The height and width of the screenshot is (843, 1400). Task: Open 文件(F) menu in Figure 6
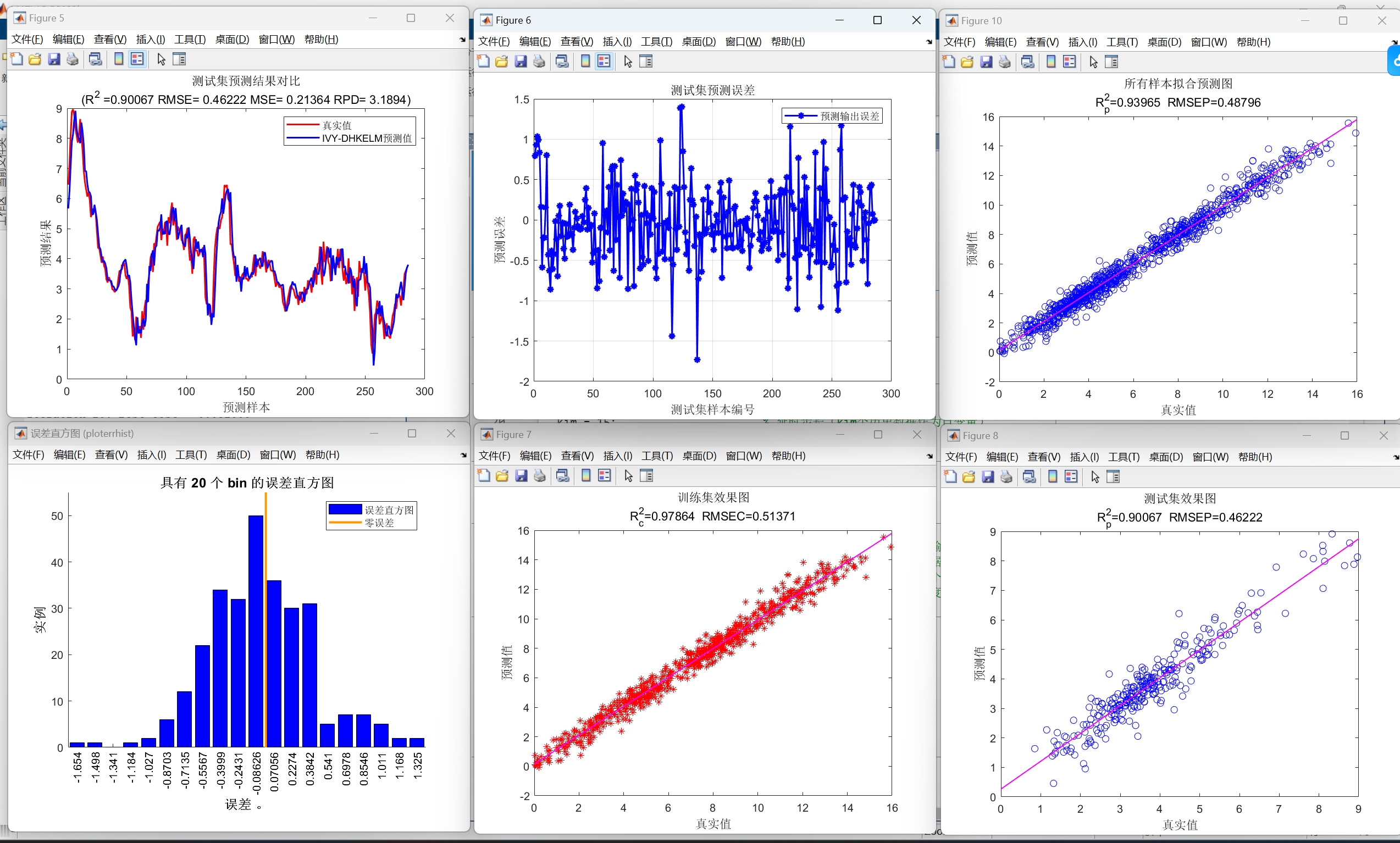[x=493, y=41]
